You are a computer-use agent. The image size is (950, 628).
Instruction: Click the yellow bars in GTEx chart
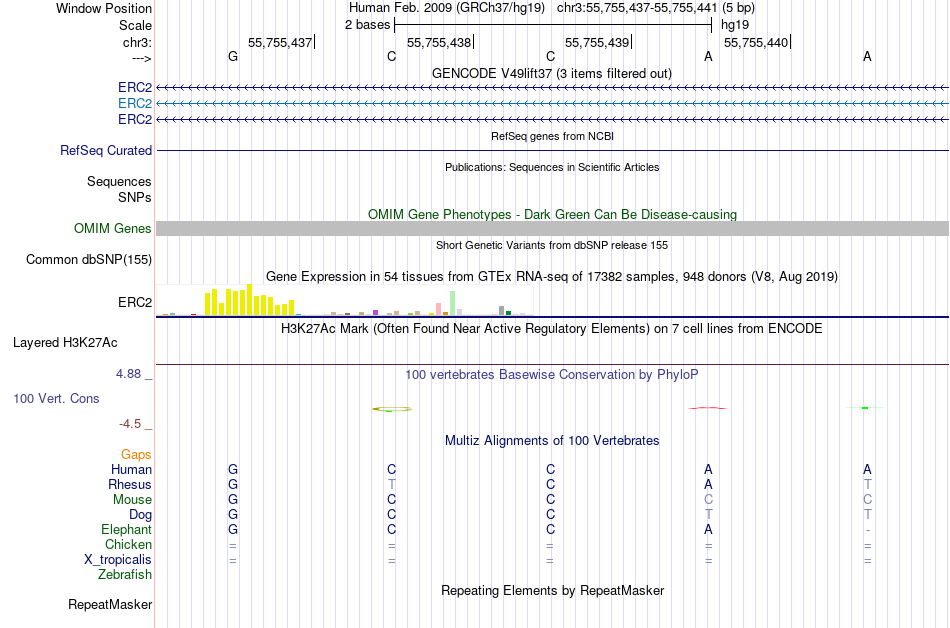pyautogui.click(x=250, y=300)
